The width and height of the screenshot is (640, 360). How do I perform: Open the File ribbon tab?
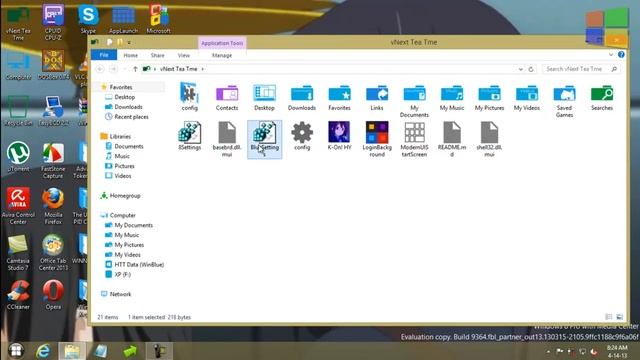[104, 55]
